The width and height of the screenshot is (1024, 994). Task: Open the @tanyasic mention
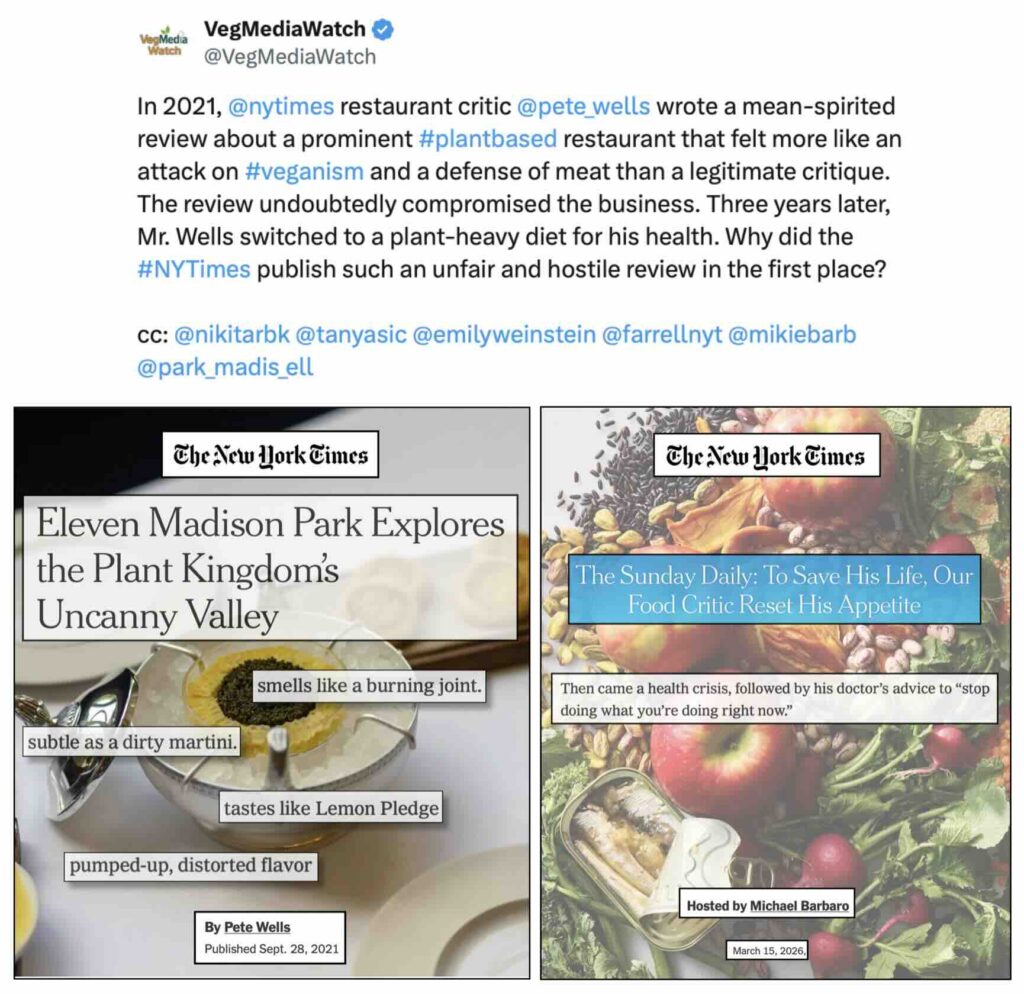point(351,334)
